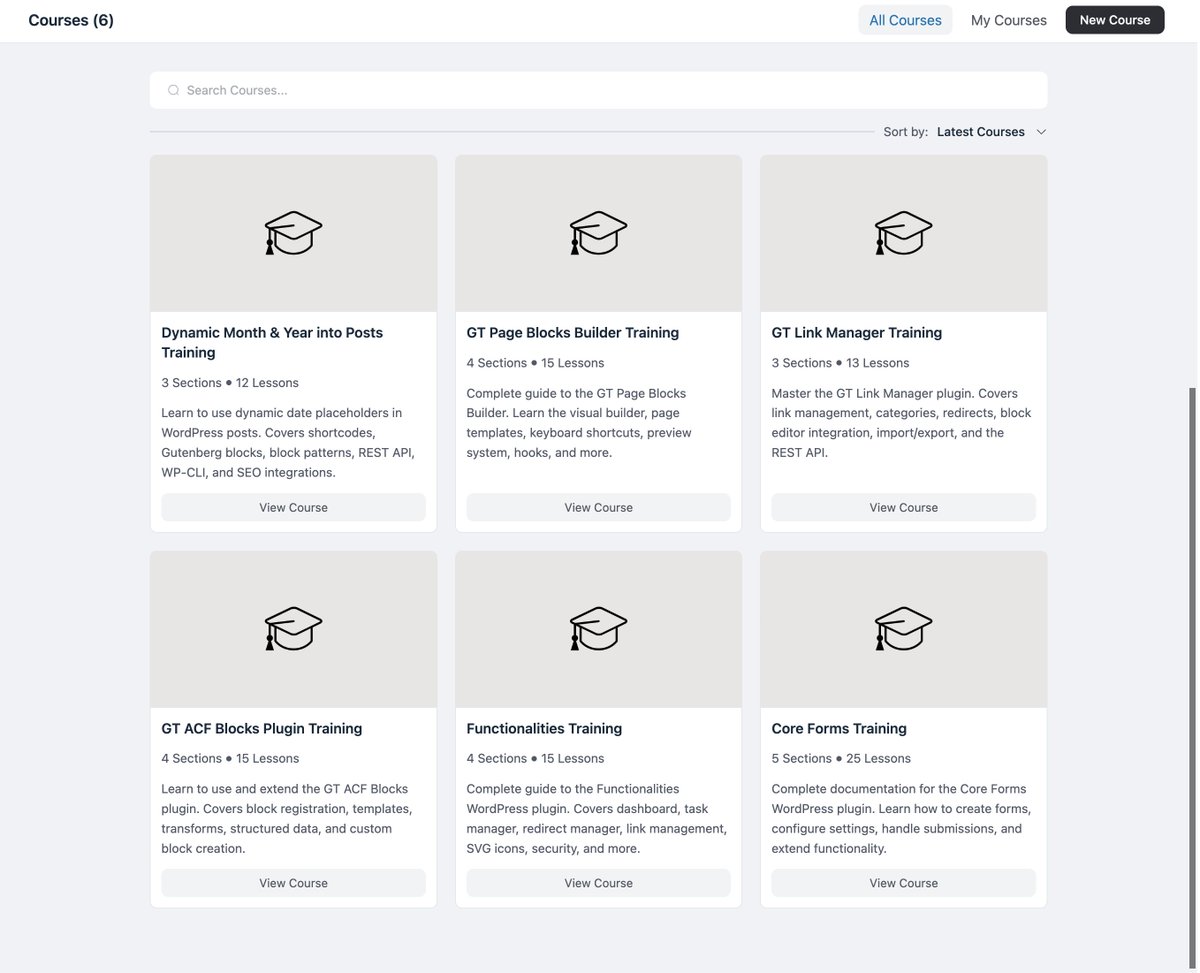Image resolution: width=1200 pixels, height=973 pixels.
Task: Click description starting Learn to use dynamic date
Action: 288,443
